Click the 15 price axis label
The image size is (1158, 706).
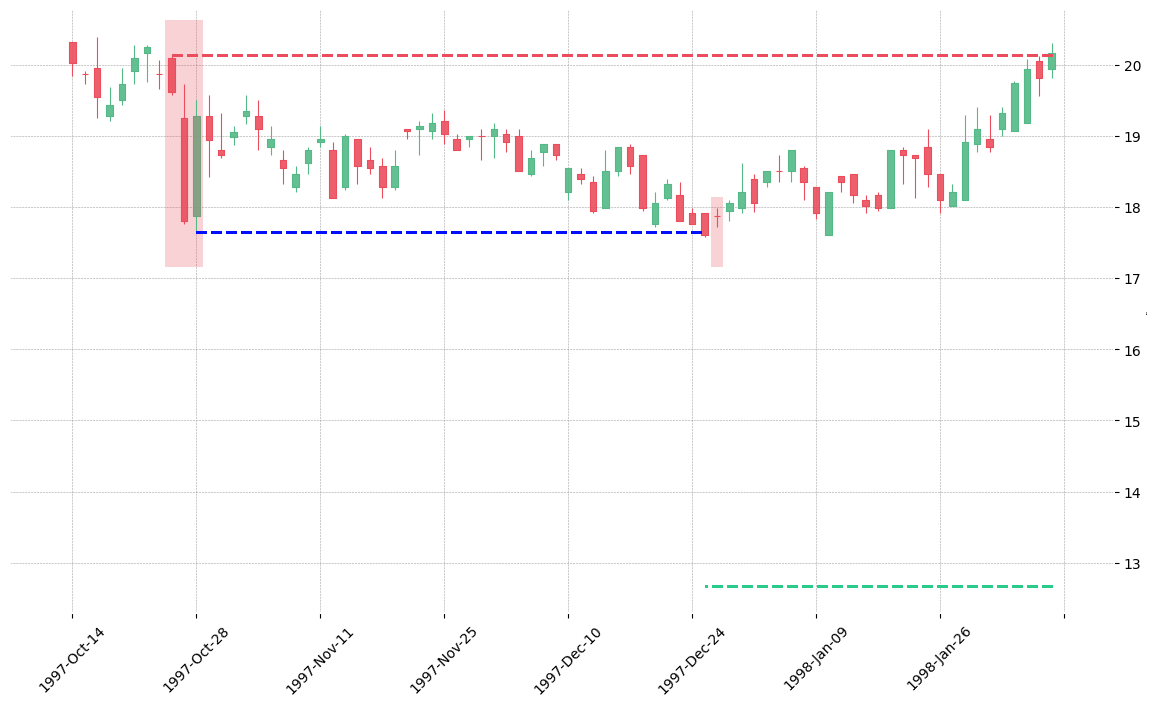point(1132,422)
